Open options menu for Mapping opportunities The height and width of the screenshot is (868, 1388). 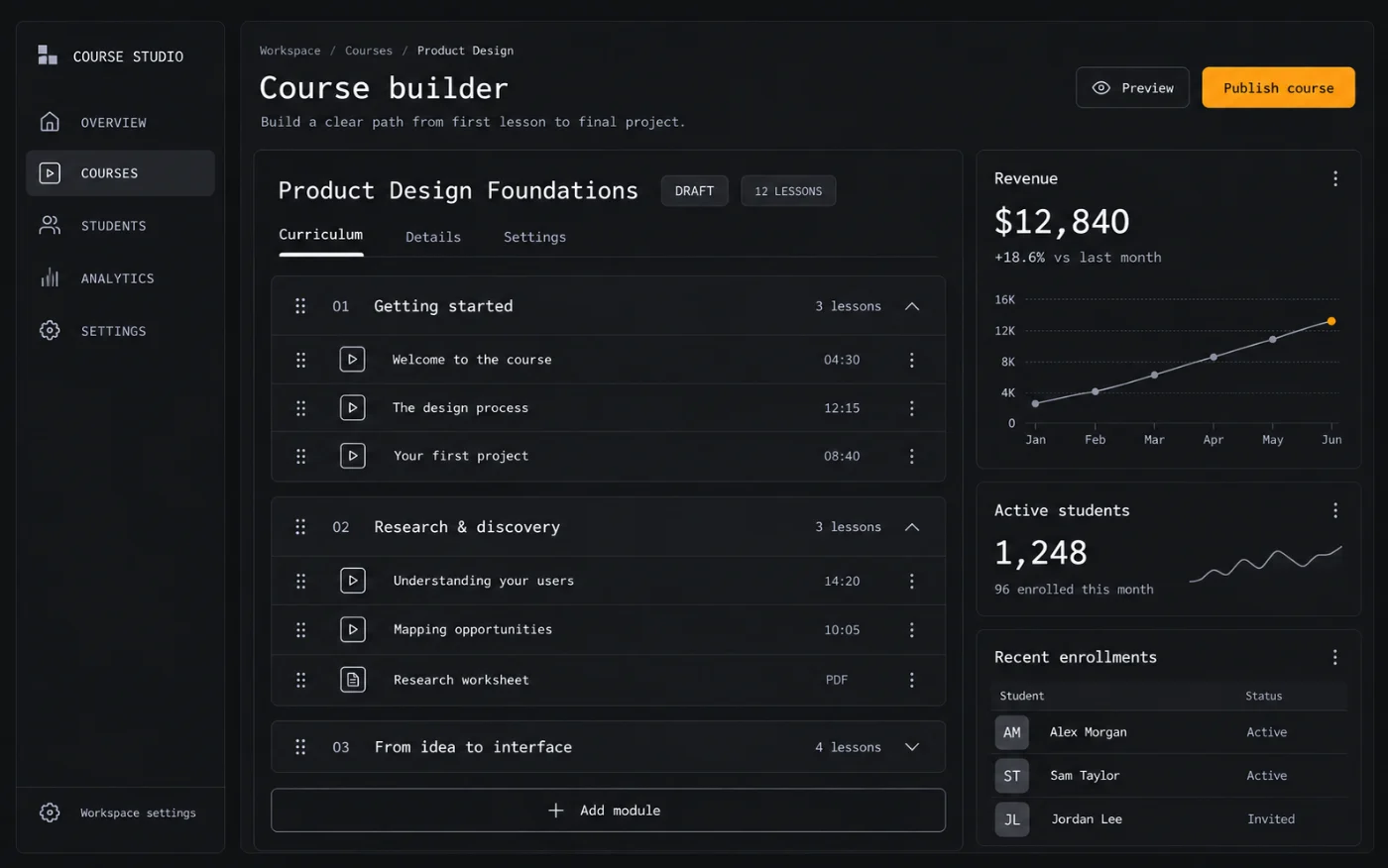pyautogui.click(x=912, y=629)
